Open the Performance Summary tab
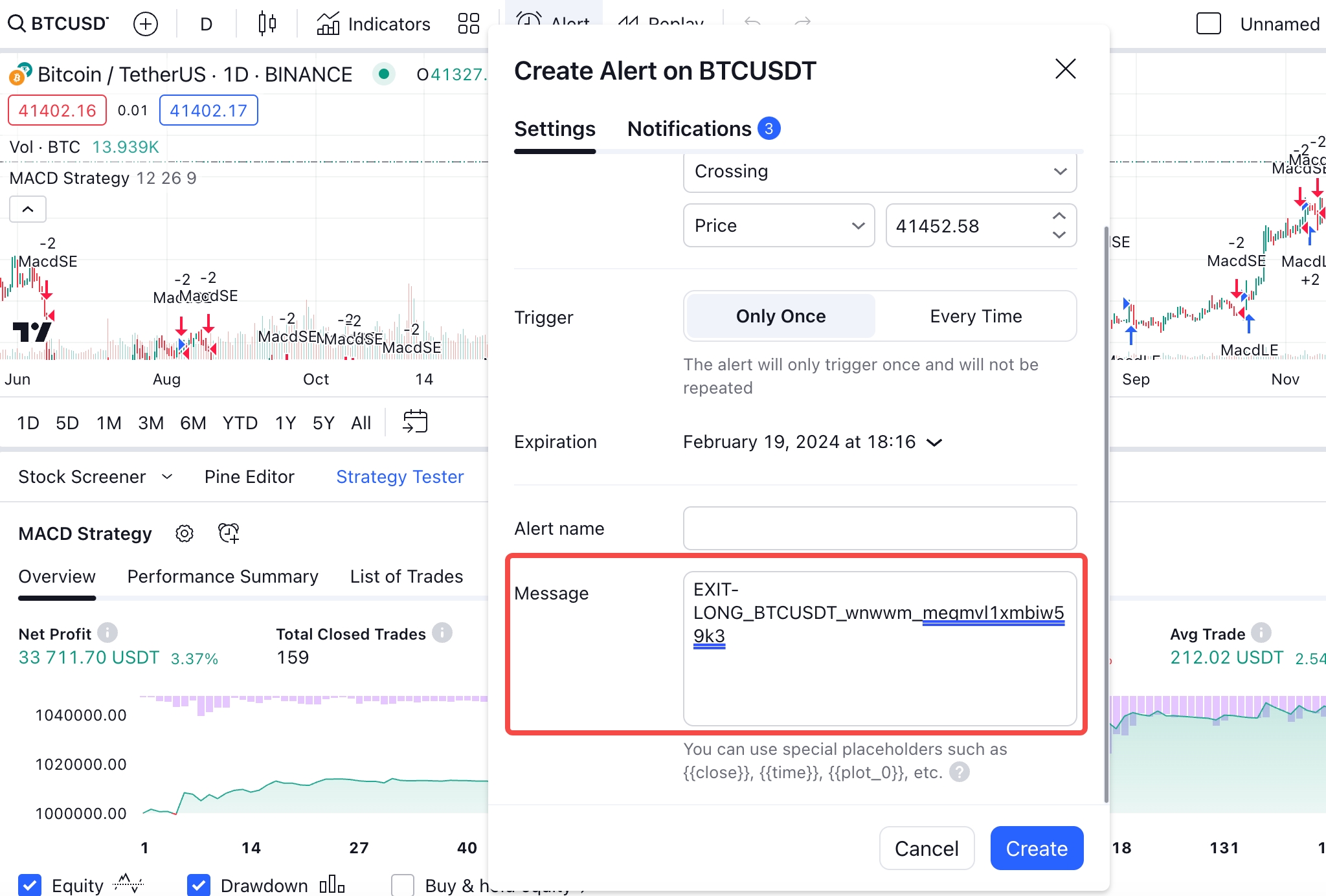This screenshot has width=1326, height=896. (x=223, y=576)
